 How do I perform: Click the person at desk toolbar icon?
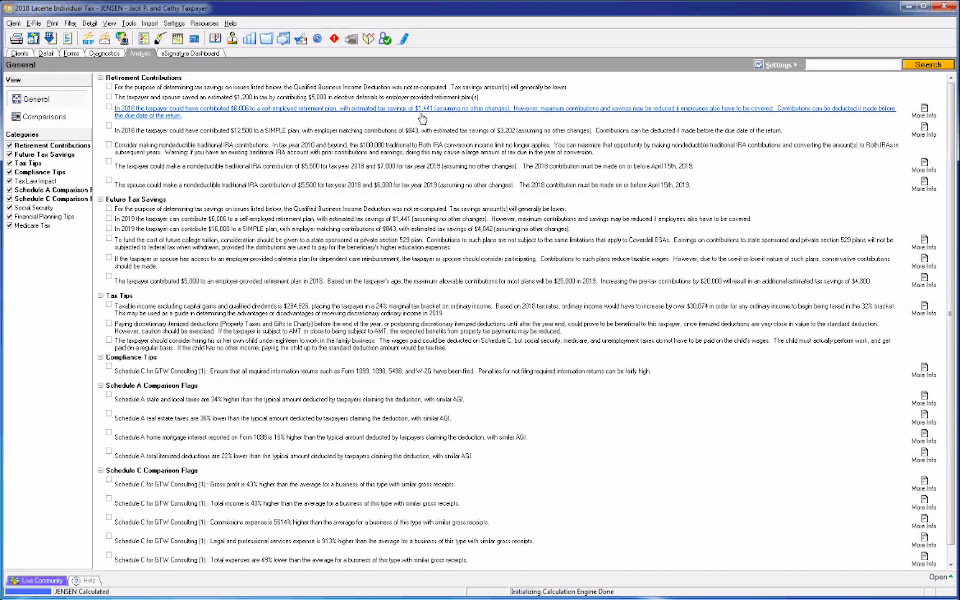[x=232, y=39]
